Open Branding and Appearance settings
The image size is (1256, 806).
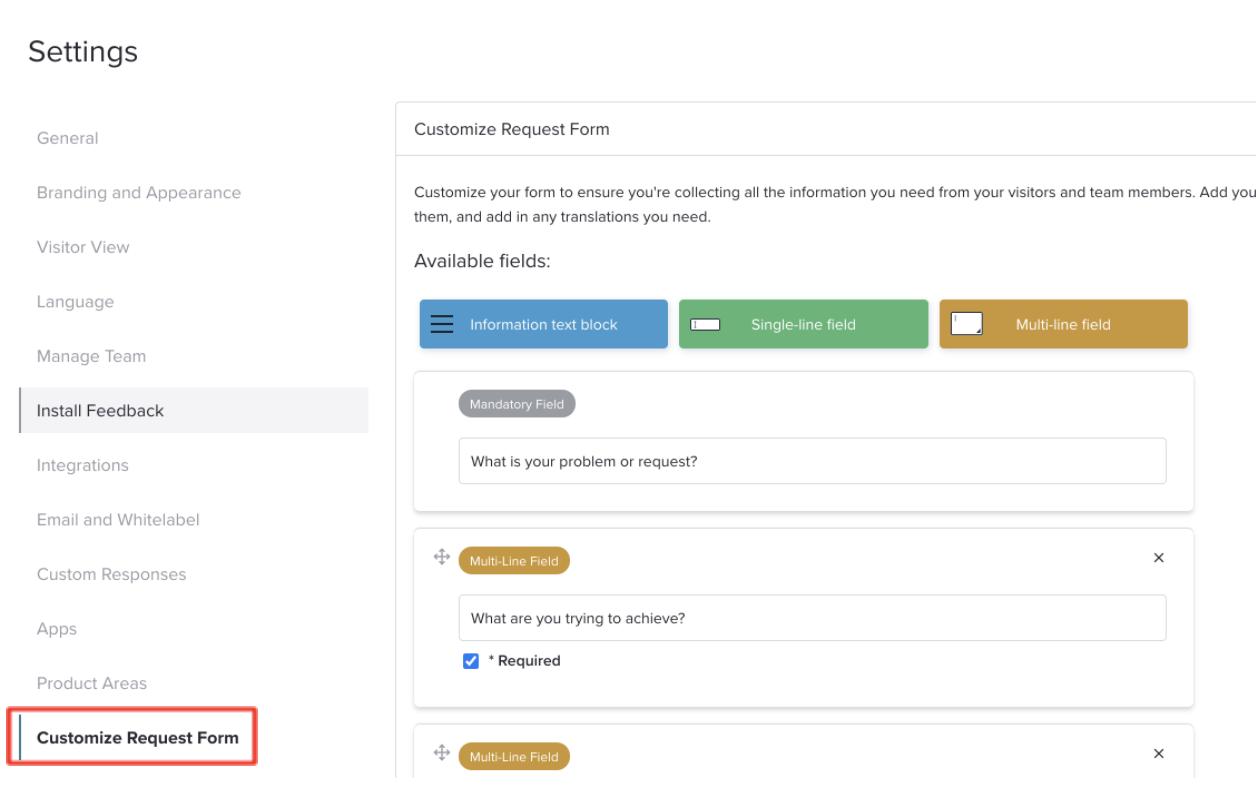pos(139,193)
